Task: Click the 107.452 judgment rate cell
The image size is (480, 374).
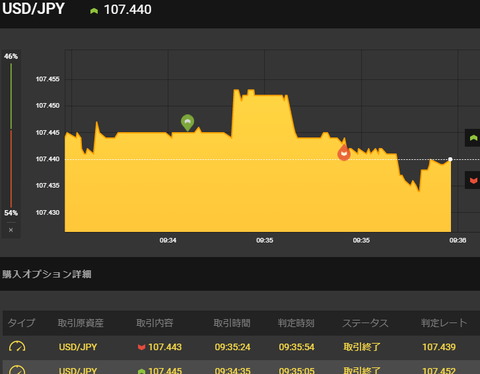Action: (439, 370)
